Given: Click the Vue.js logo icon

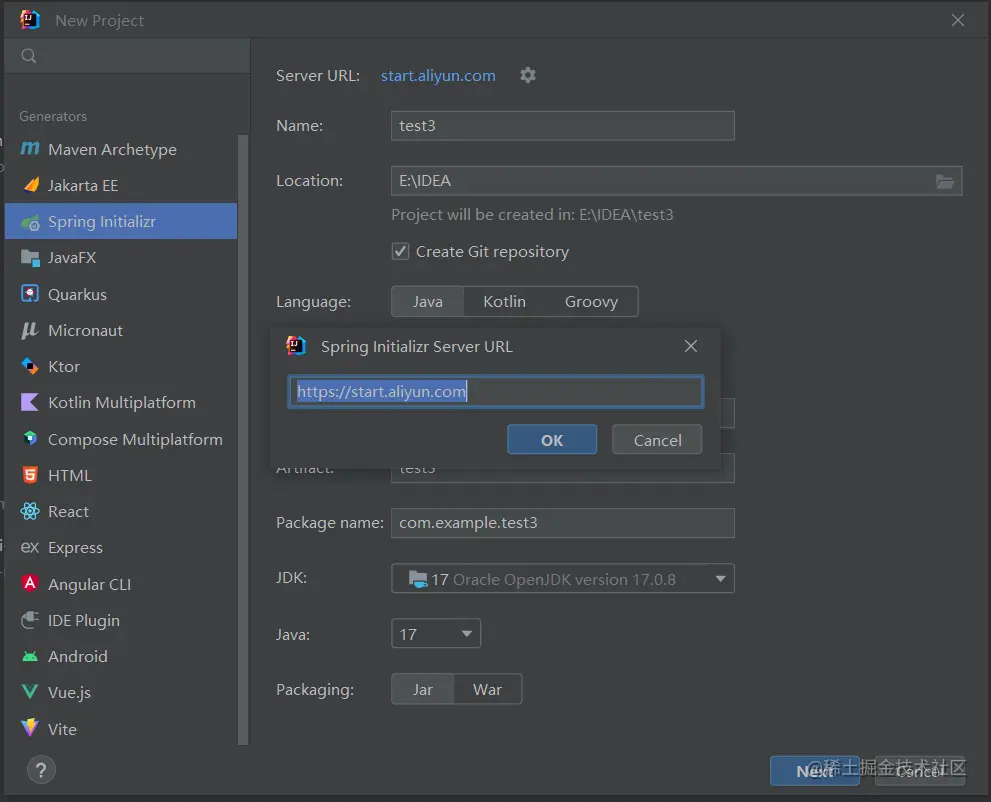Looking at the screenshot, I should click(x=30, y=691).
